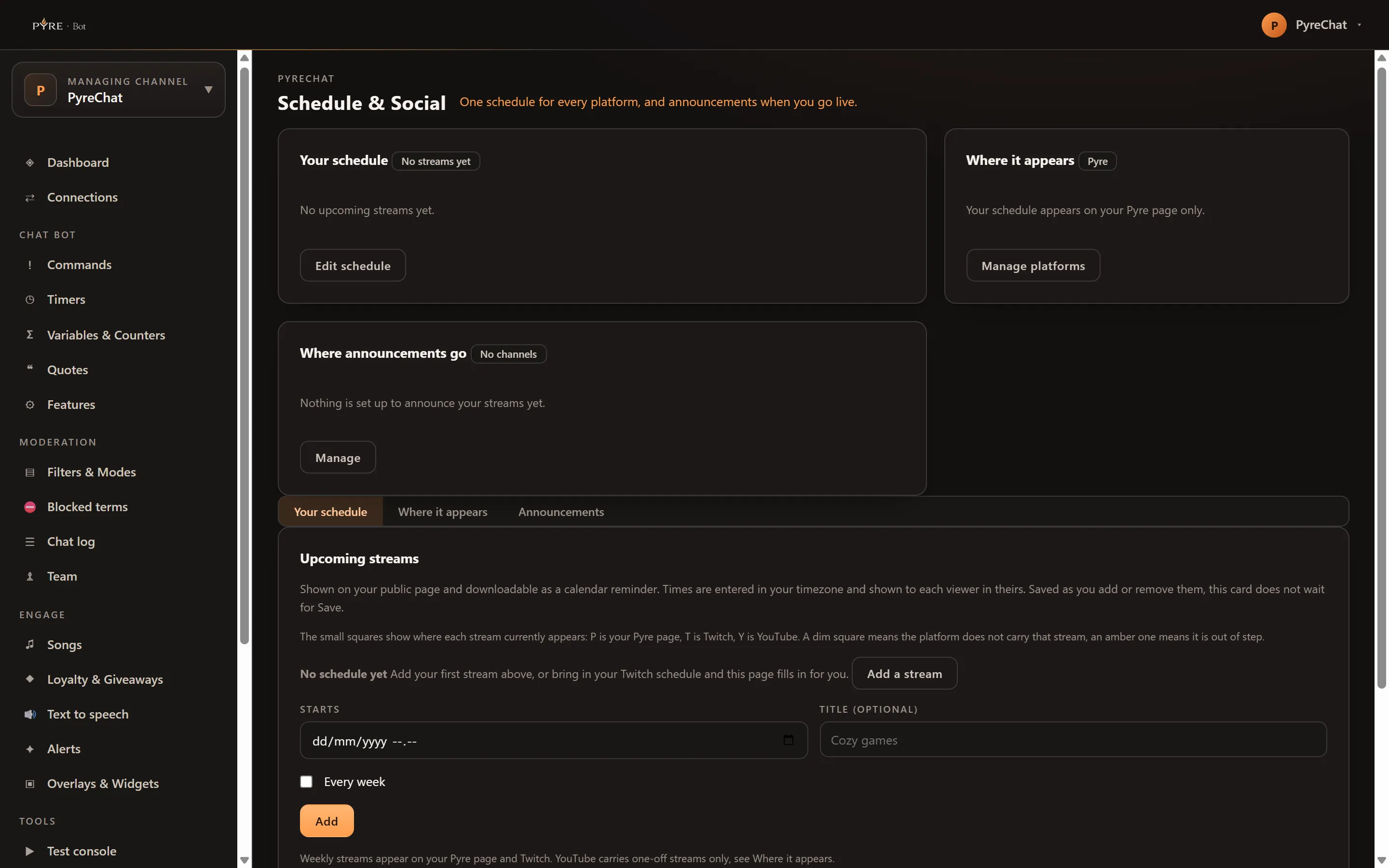The height and width of the screenshot is (868, 1389).
Task: Click the Pyre Bot logo
Action: [x=59, y=25]
